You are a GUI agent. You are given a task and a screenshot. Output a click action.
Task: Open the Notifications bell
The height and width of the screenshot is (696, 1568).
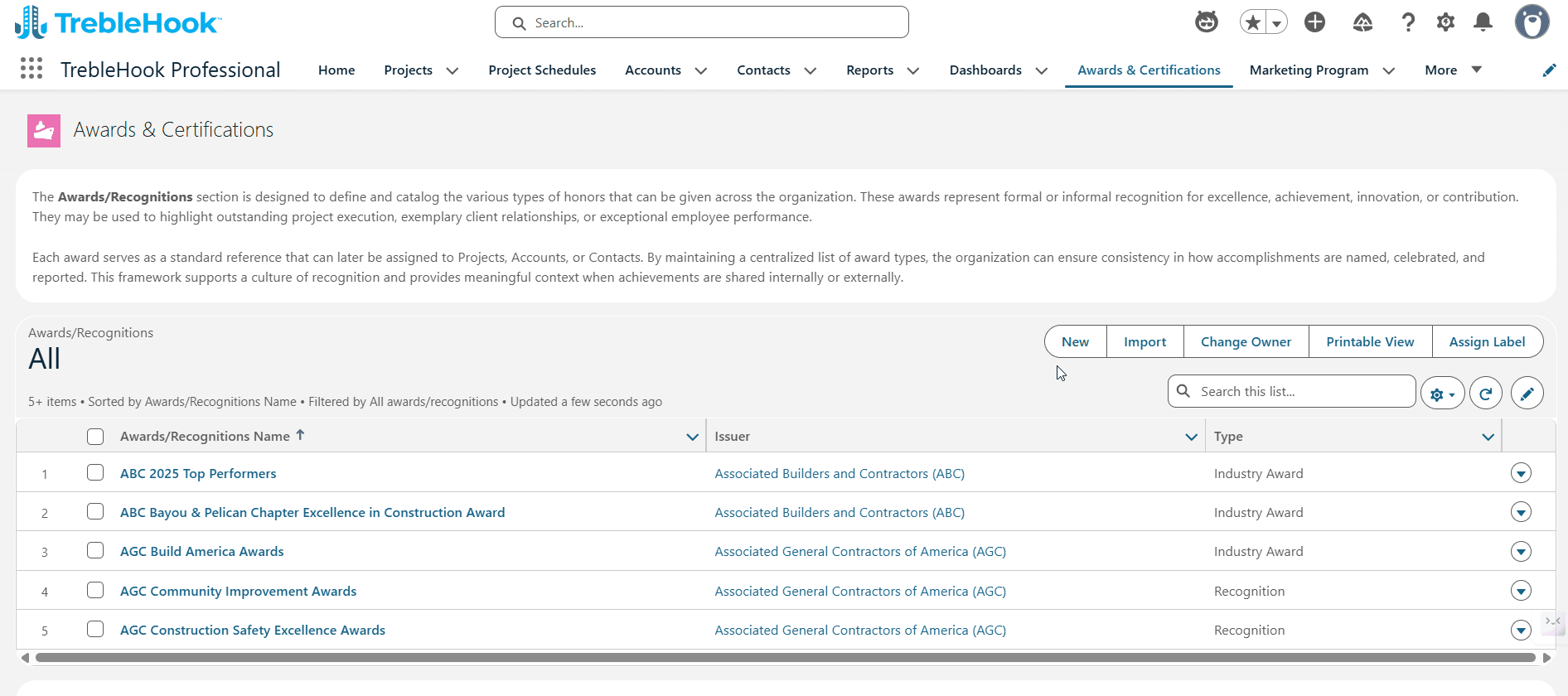1483,22
